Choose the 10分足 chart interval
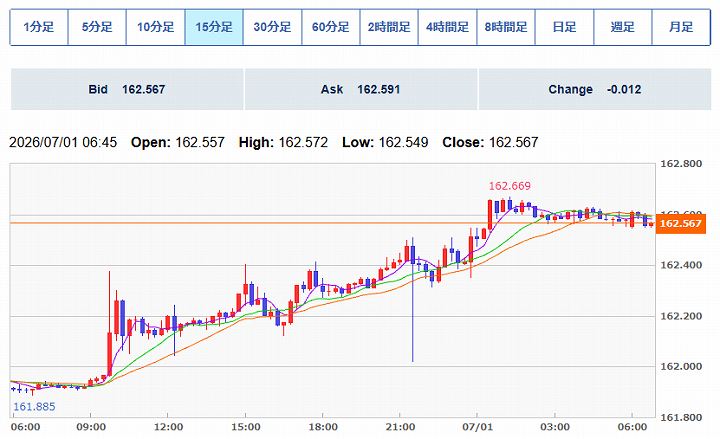720x439 pixels. tap(156, 27)
